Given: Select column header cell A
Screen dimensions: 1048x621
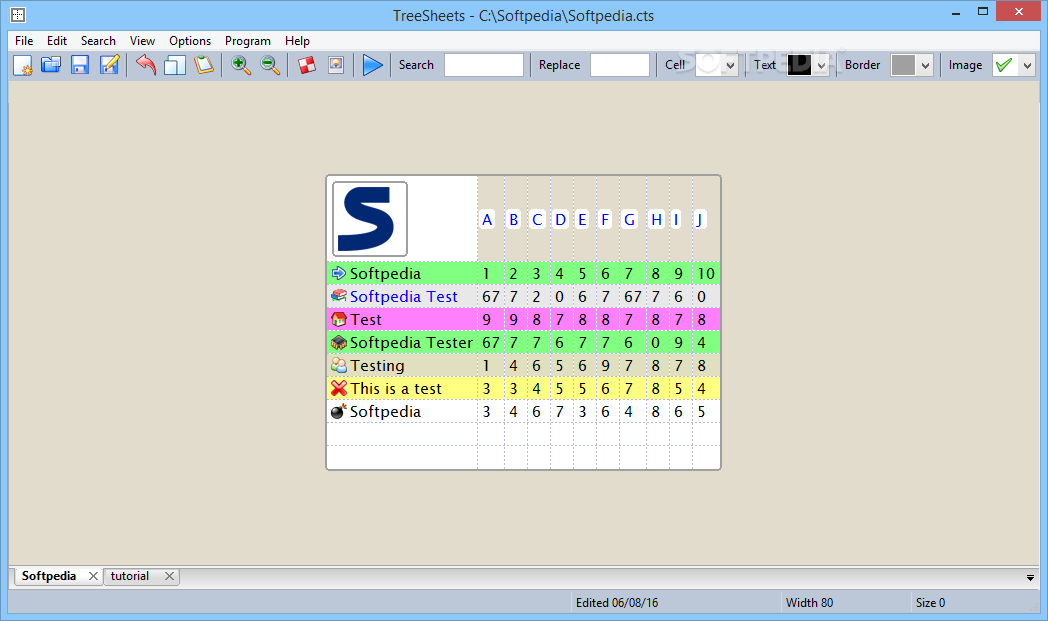Looking at the screenshot, I should (x=487, y=219).
